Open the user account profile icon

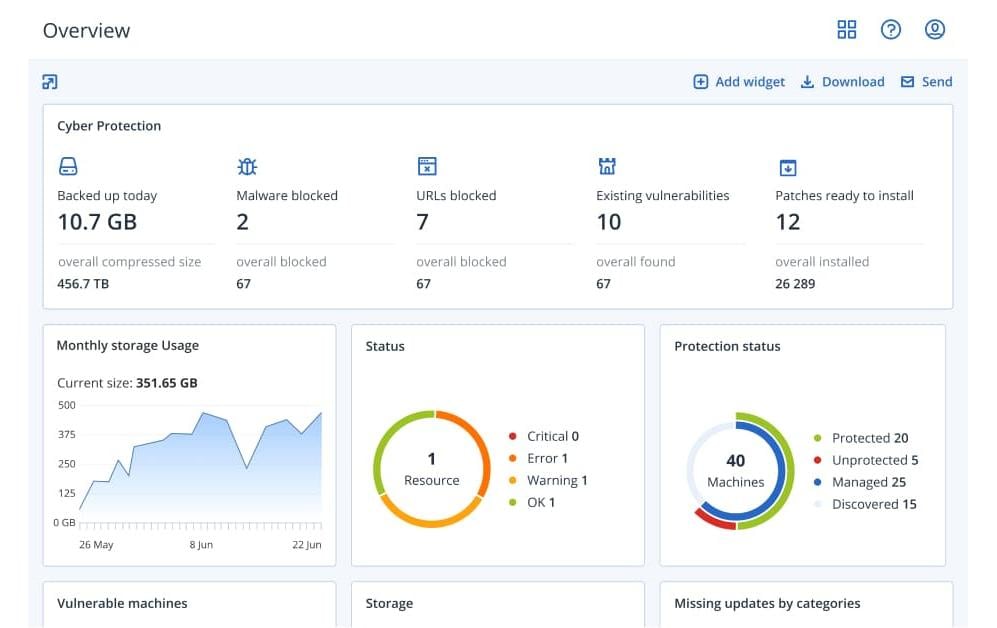(934, 30)
